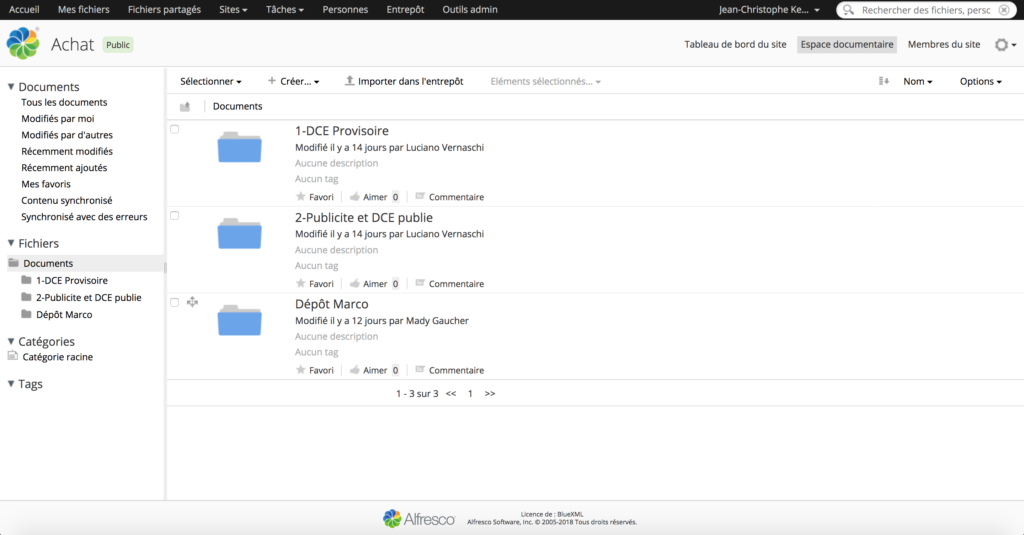Viewport: 1024px width, 535px height.
Task: Click the sort order direction icon
Action: click(x=884, y=81)
